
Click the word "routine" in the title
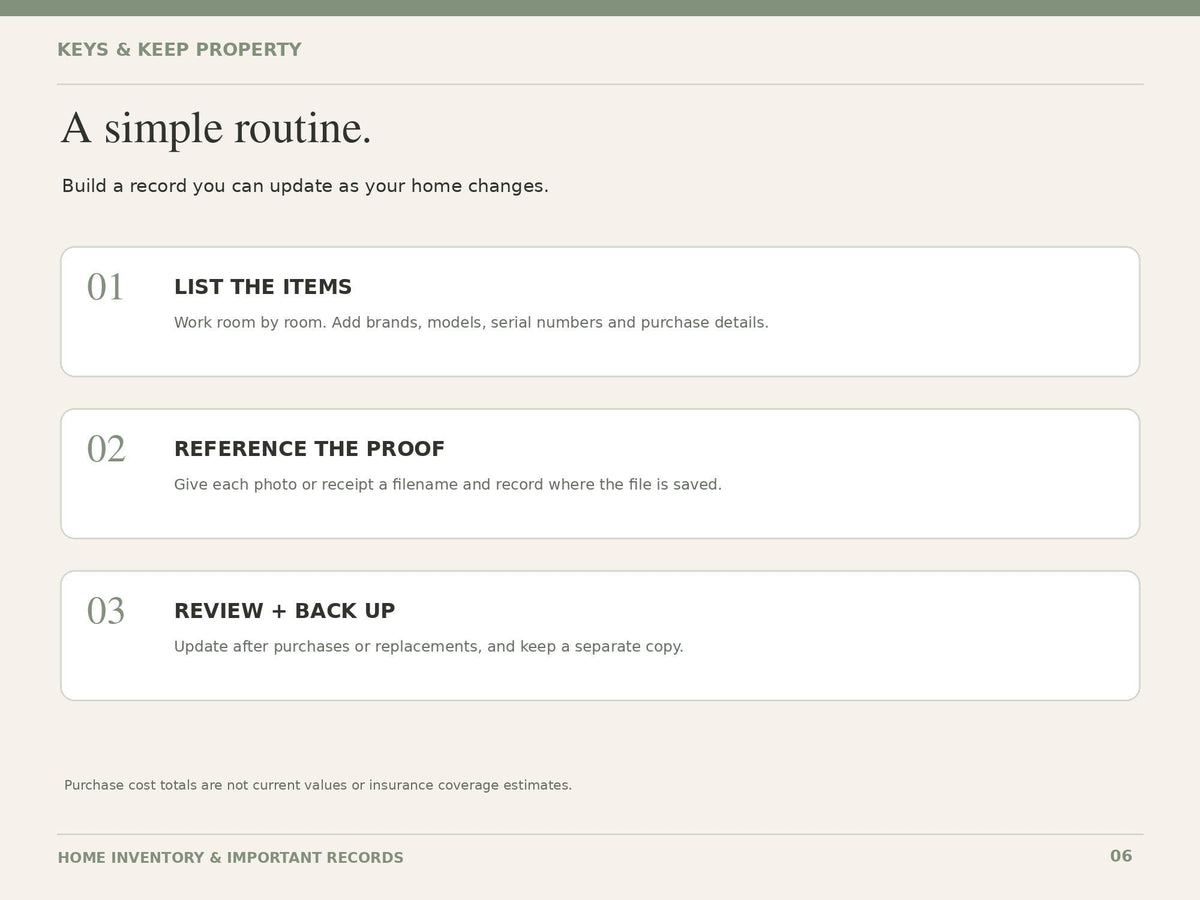(x=303, y=128)
